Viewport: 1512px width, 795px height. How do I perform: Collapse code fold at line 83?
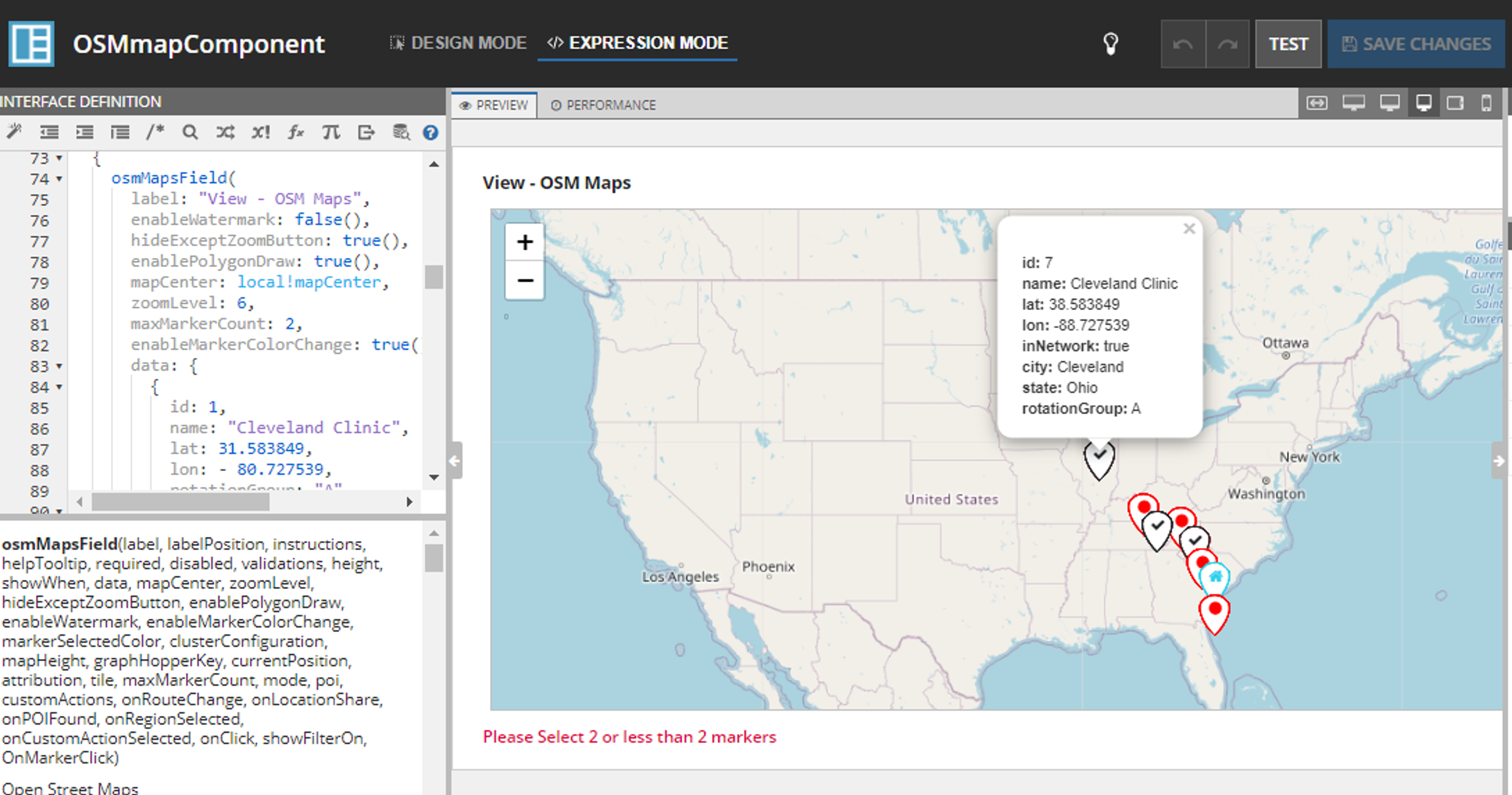coord(59,366)
